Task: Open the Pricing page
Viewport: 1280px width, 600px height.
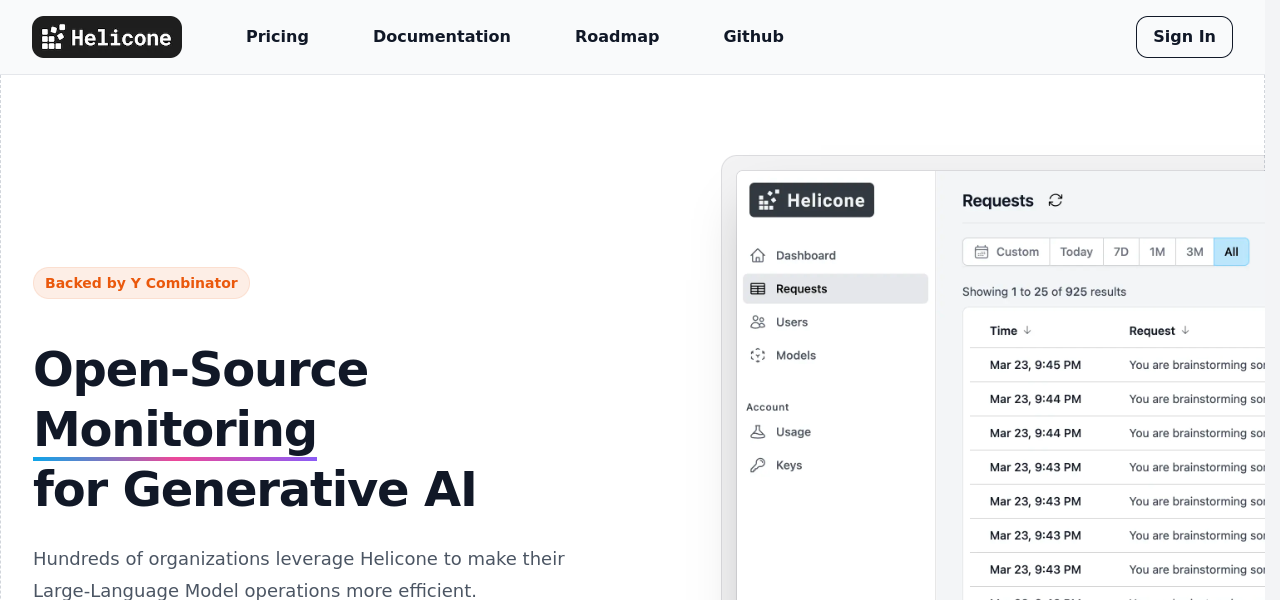Action: click(277, 37)
